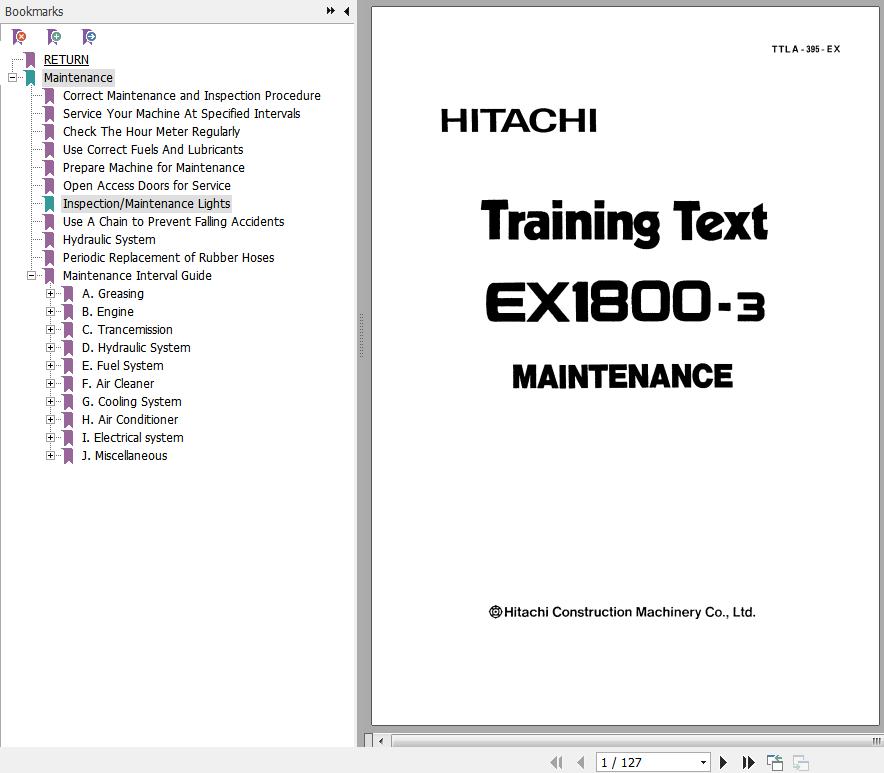Click bookmark icon beside A. Greasing
Image resolution: width=884 pixels, height=773 pixels.
point(68,294)
